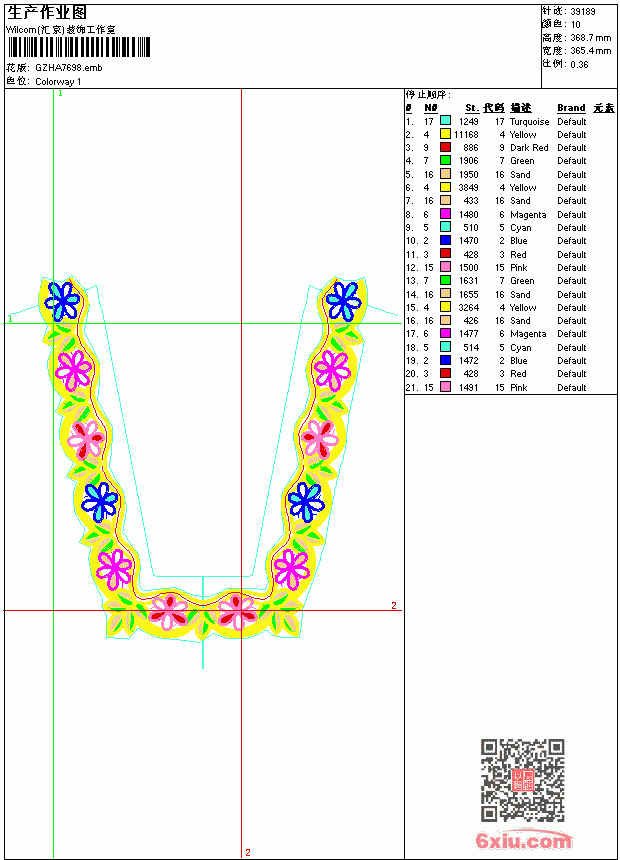
Task: Select the Blue swatch in row 10
Action: tap(446, 240)
